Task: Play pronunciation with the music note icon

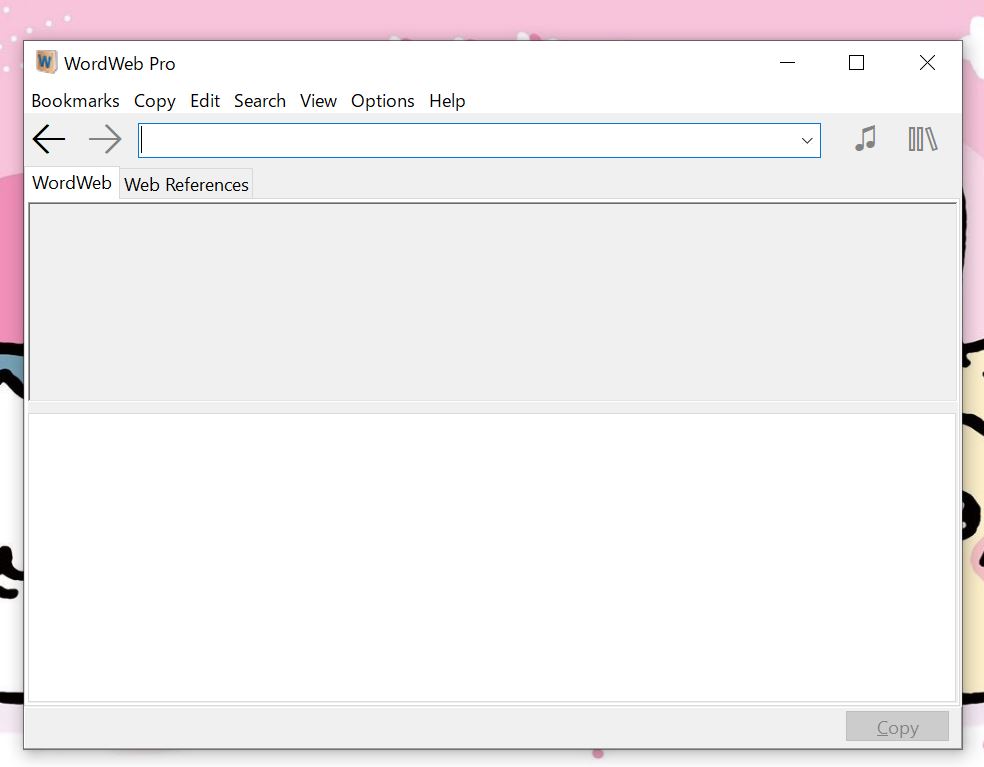Action: pos(865,139)
